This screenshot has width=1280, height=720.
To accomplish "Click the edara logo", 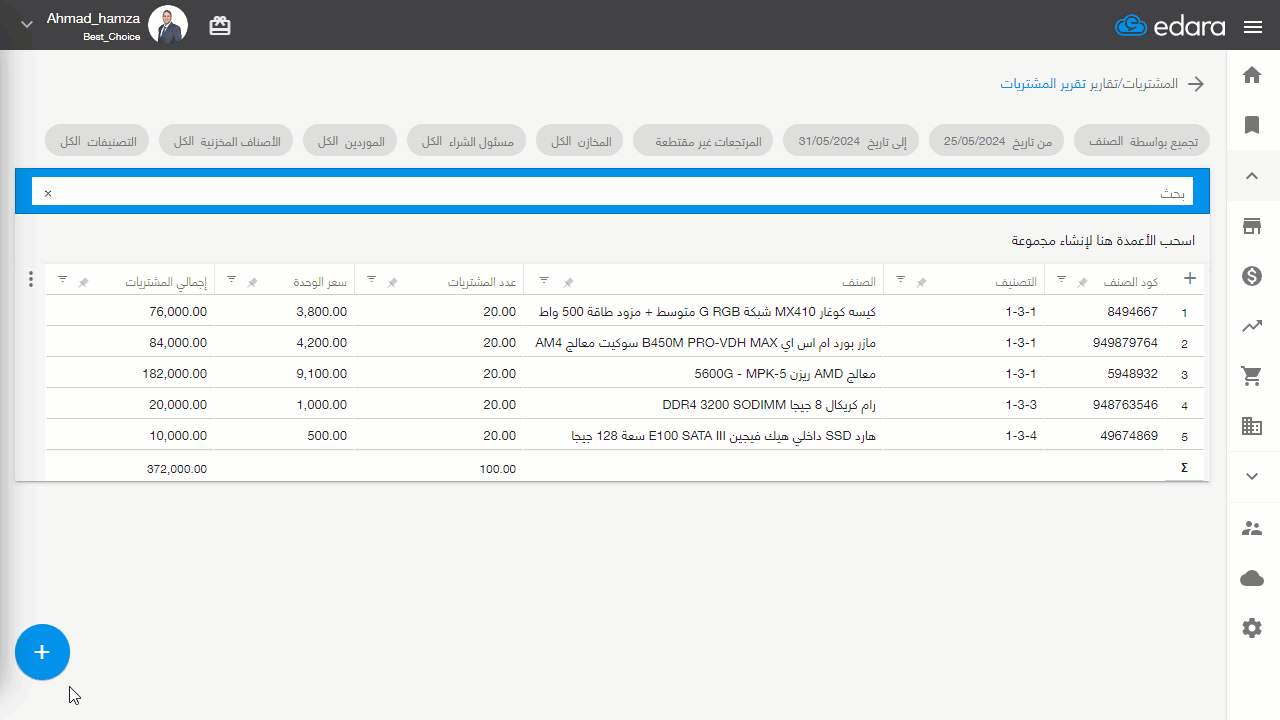I will point(1170,26).
